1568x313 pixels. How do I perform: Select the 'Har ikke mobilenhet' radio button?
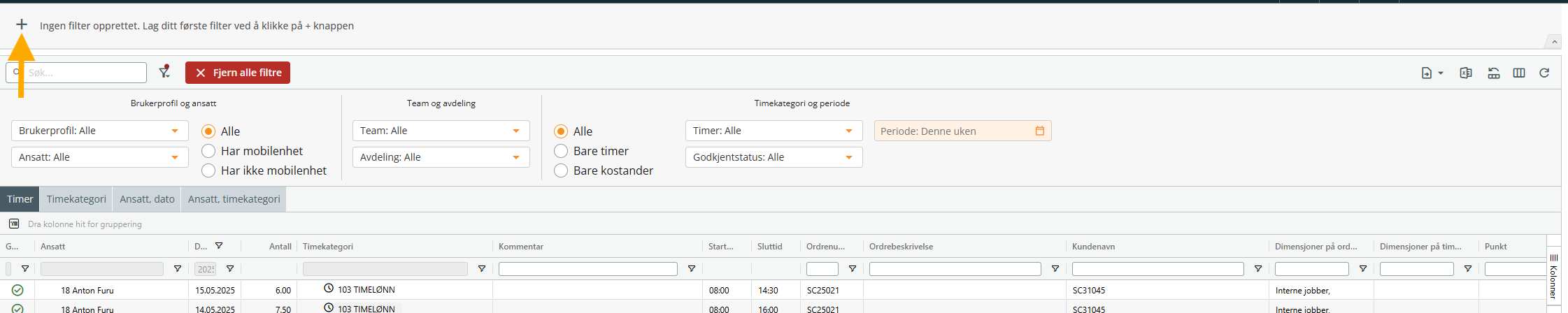[208, 170]
